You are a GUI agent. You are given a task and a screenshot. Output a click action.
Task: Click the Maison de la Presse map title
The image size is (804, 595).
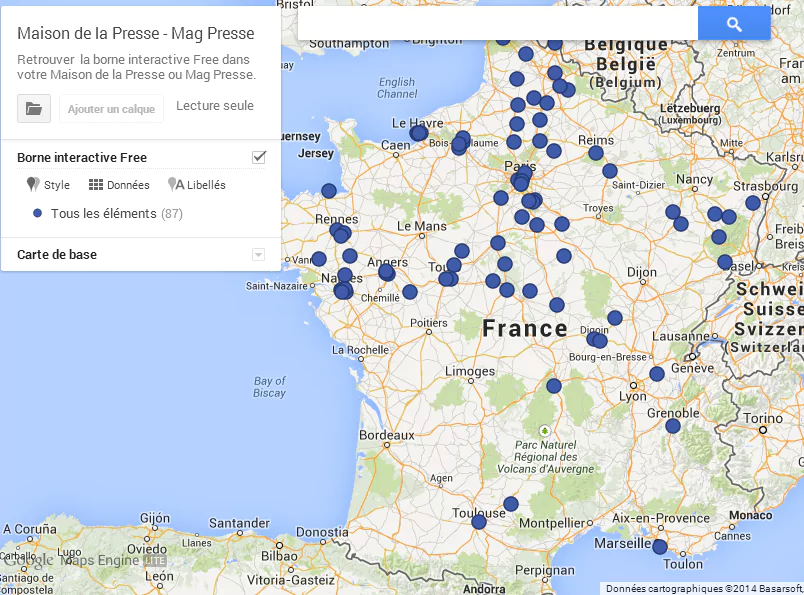click(x=136, y=33)
